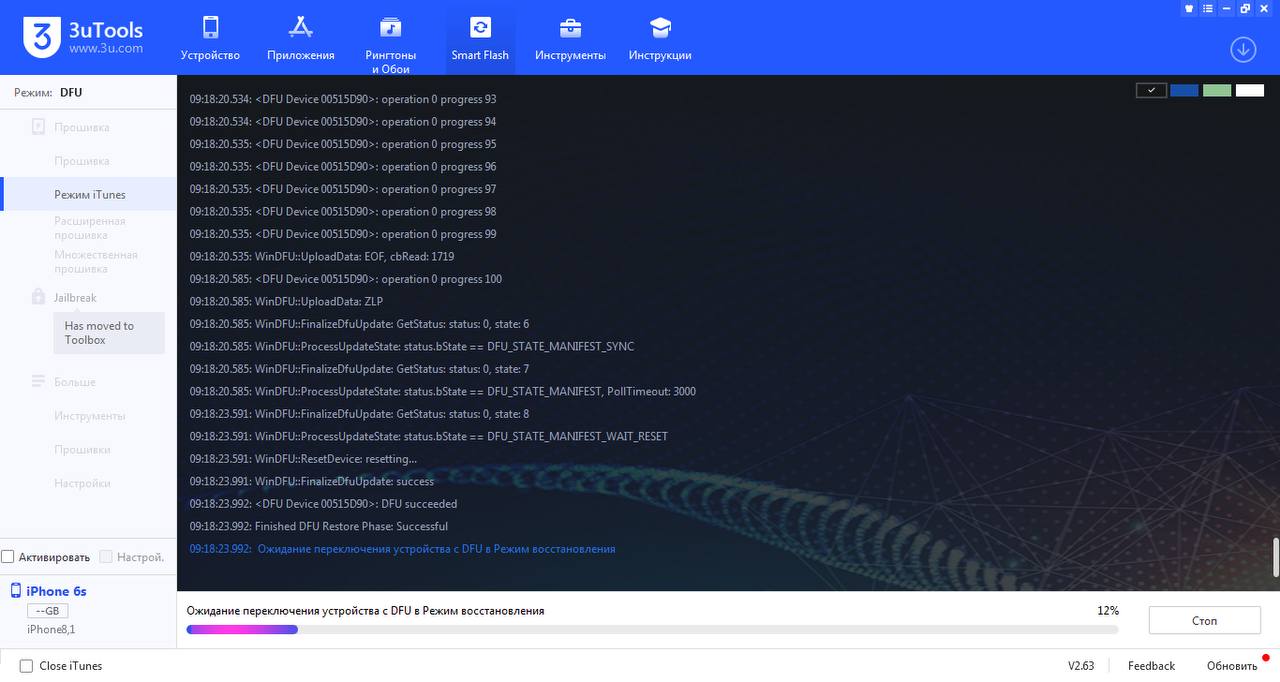This screenshot has height=682, width=1280.
Task: Click the flashing progress bar
Action: tap(652, 629)
